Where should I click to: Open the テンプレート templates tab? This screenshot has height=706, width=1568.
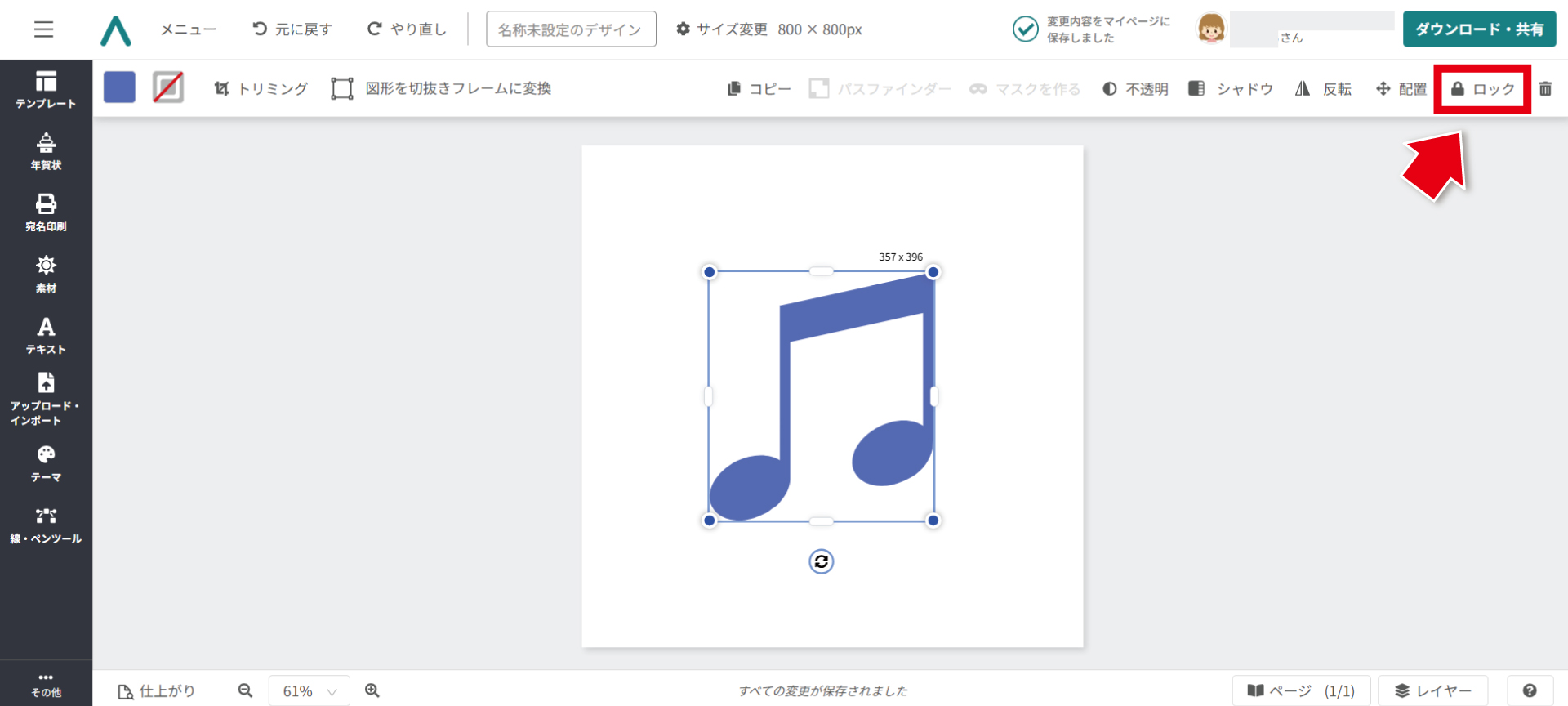tap(46, 89)
